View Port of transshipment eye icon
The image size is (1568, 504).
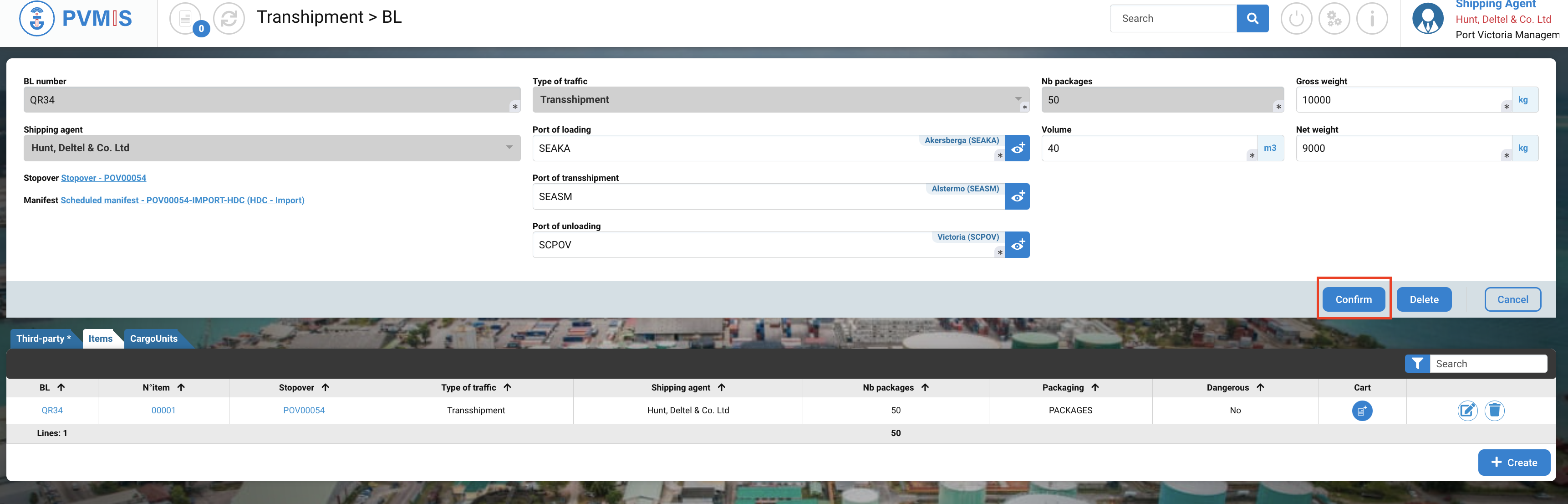1017,197
